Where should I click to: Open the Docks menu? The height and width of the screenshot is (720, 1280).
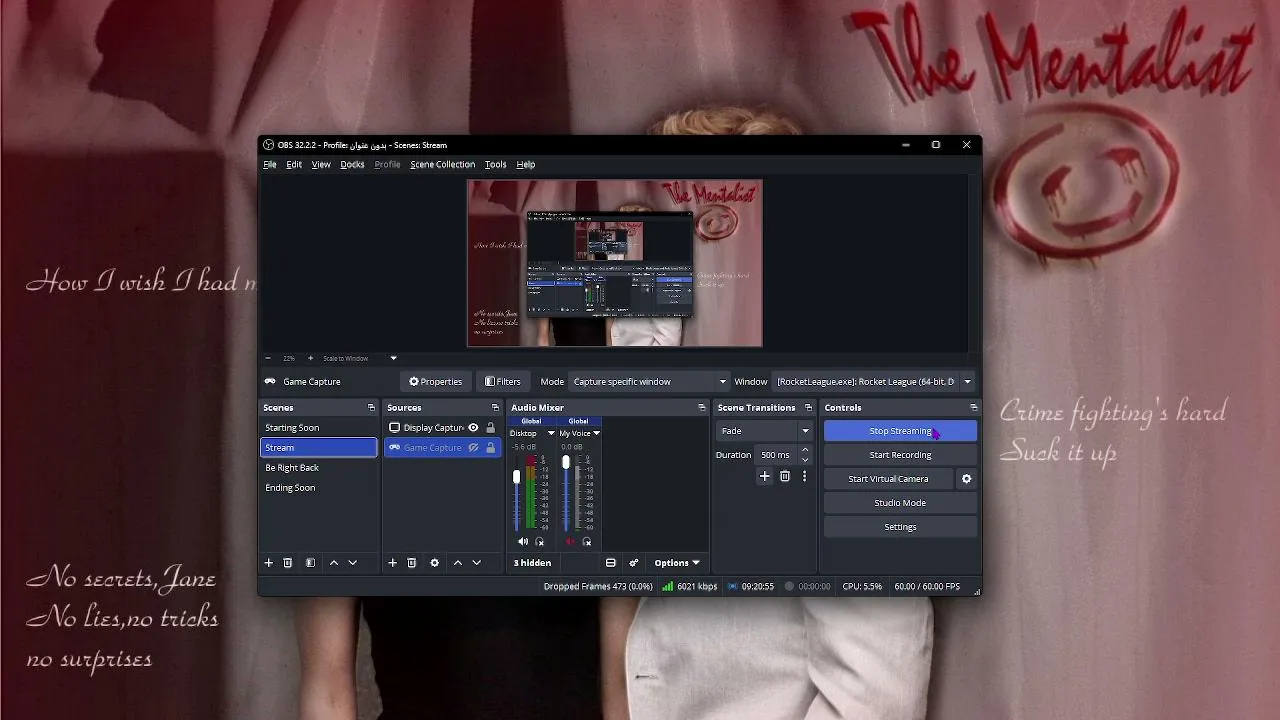[352, 164]
